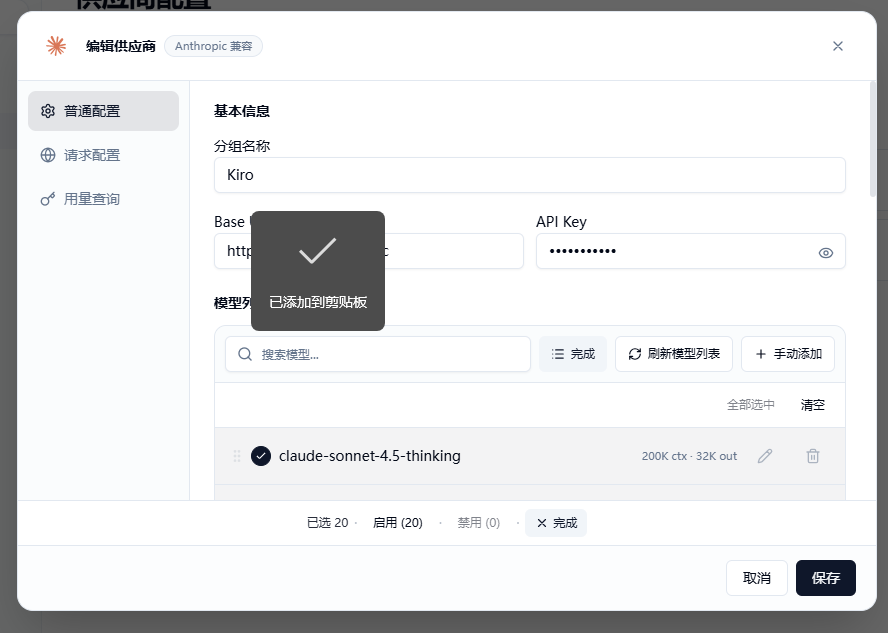
Task: Click the key icon beside 用量查询
Action: click(x=48, y=199)
